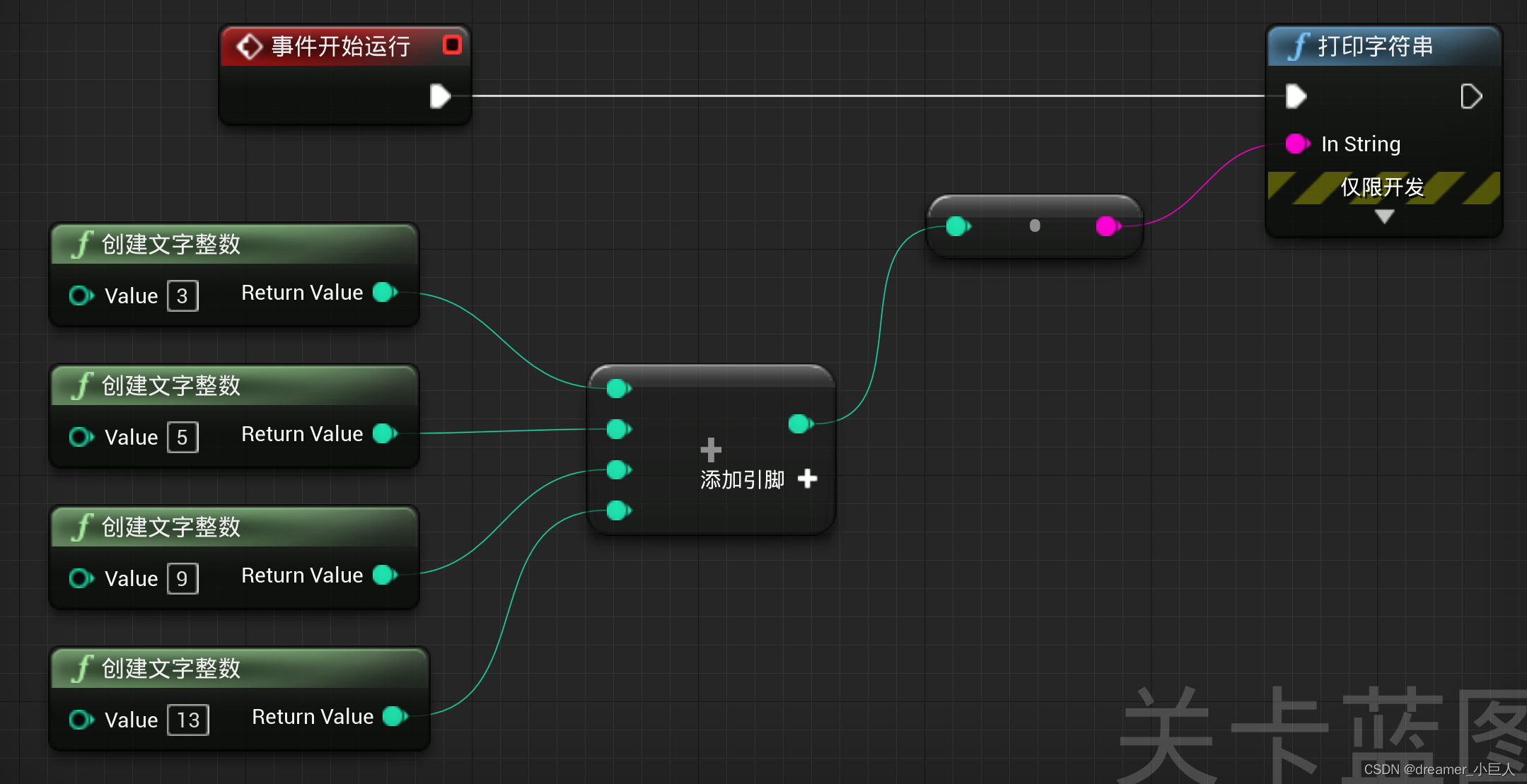
Task: Edit the Value field containing 5
Action: click(182, 438)
